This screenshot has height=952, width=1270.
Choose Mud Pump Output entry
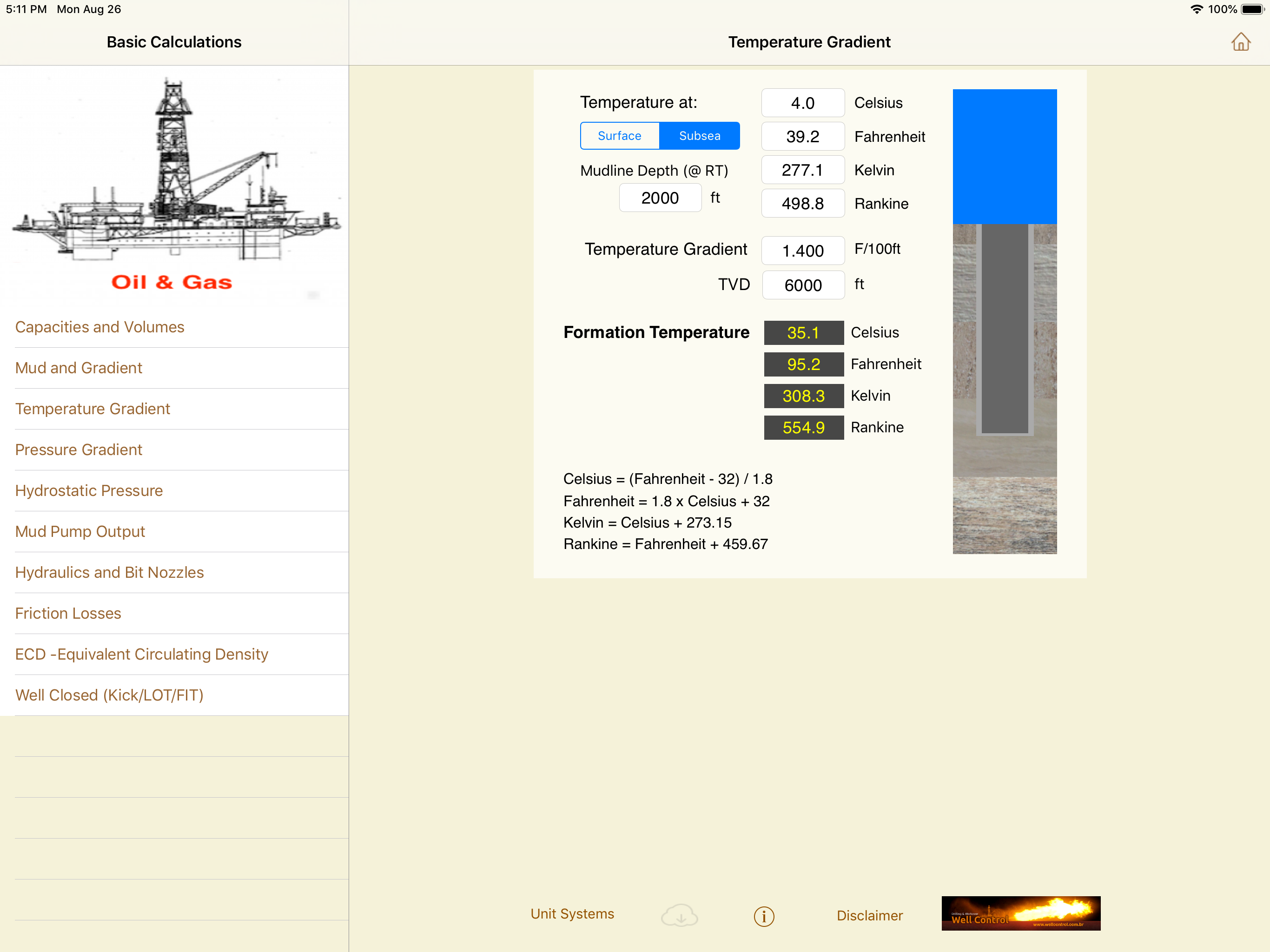pos(80,531)
